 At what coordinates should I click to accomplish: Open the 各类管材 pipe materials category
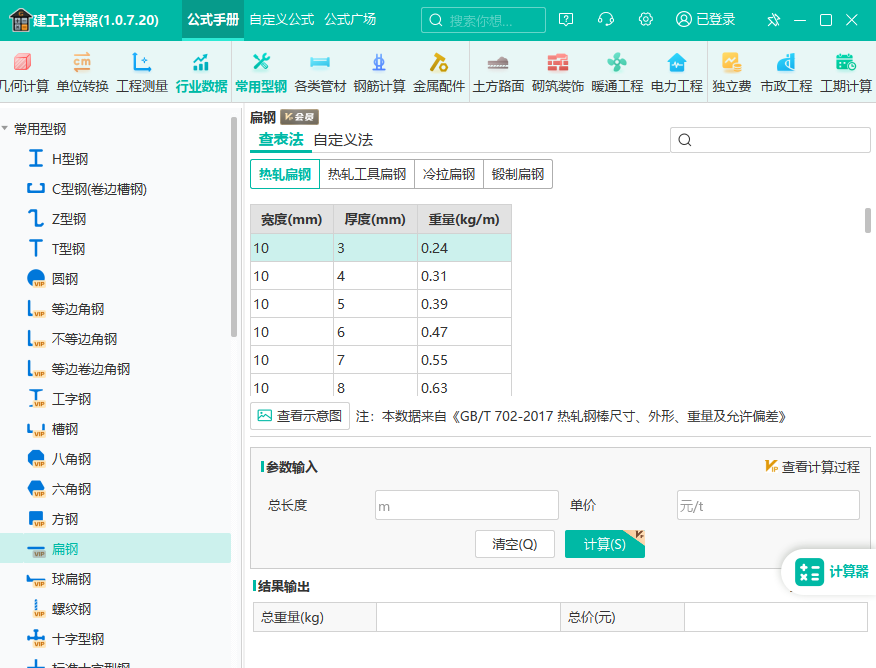[x=320, y=73]
